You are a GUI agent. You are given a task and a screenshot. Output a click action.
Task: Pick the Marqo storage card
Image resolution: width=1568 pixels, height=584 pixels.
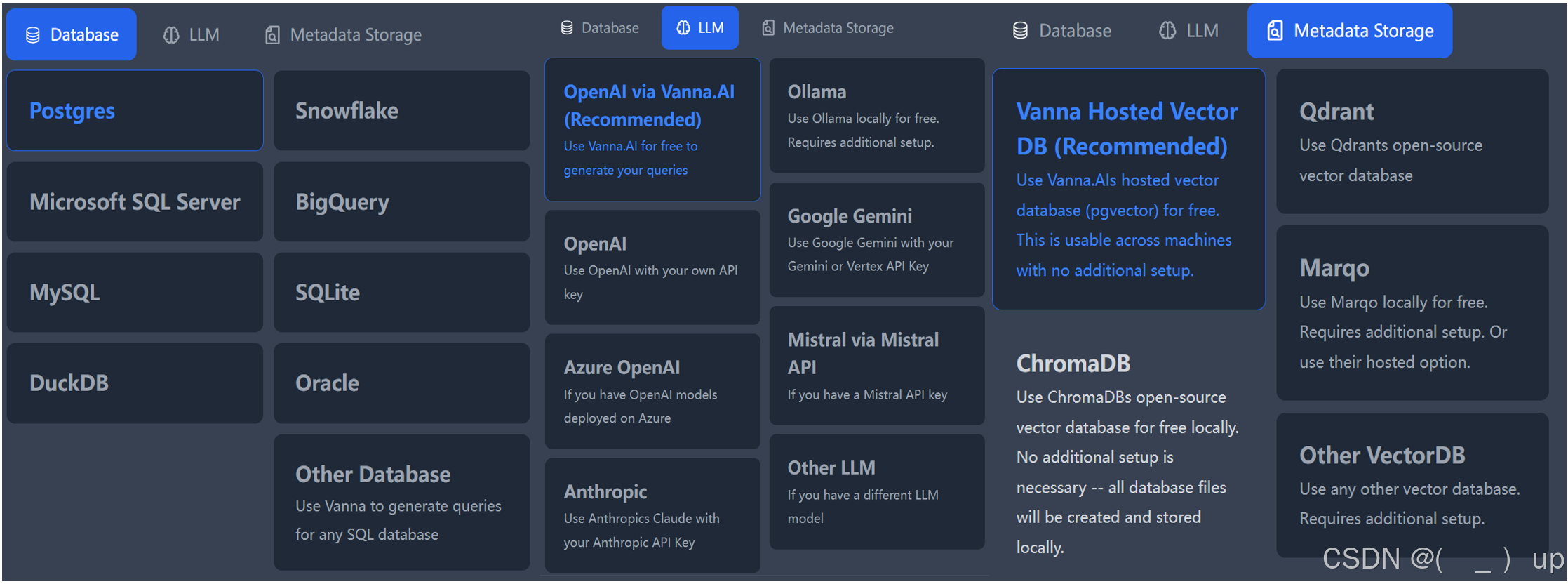click(x=1412, y=312)
